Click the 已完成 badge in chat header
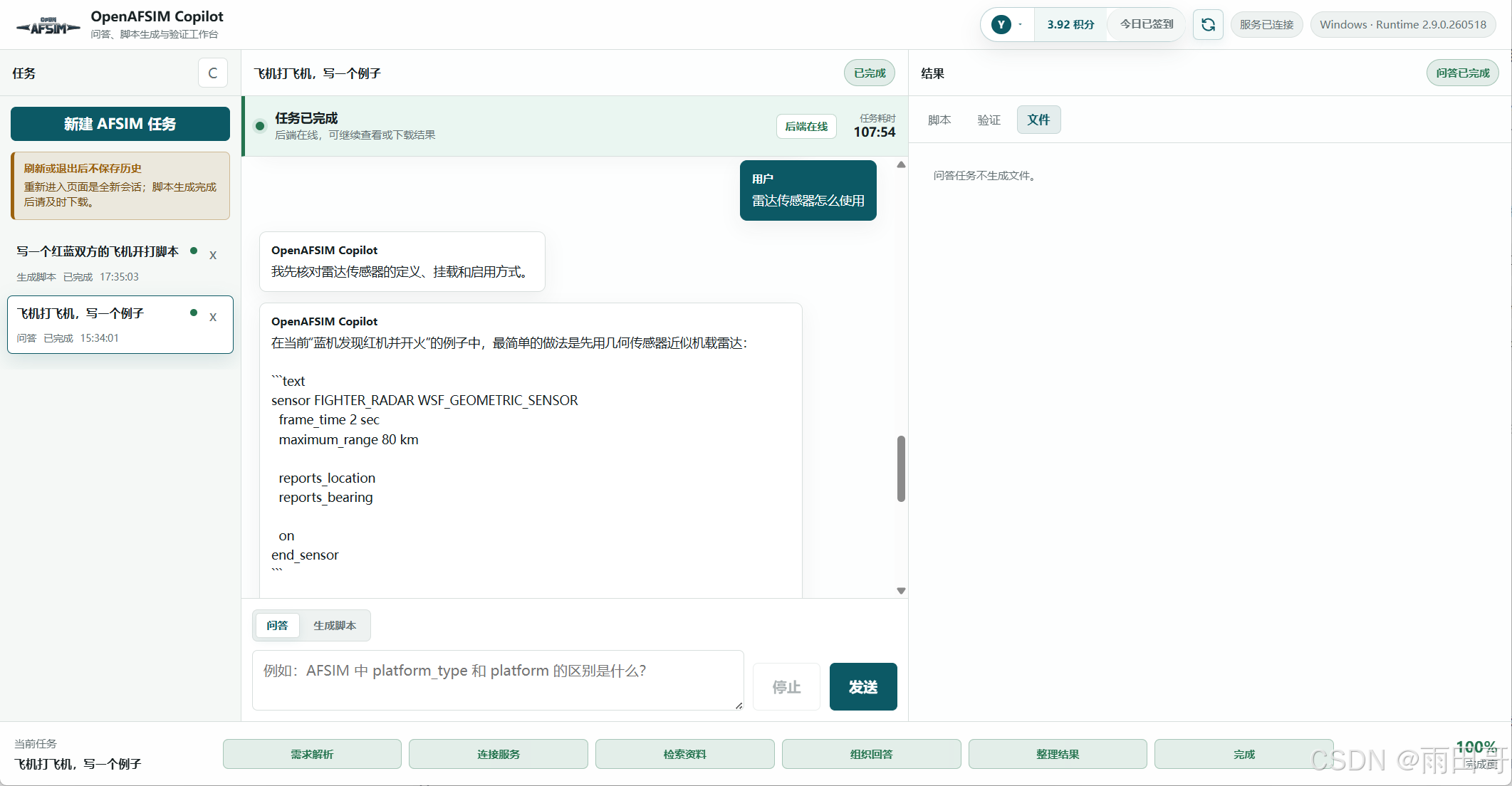This screenshot has width=1512, height=786. click(x=870, y=73)
